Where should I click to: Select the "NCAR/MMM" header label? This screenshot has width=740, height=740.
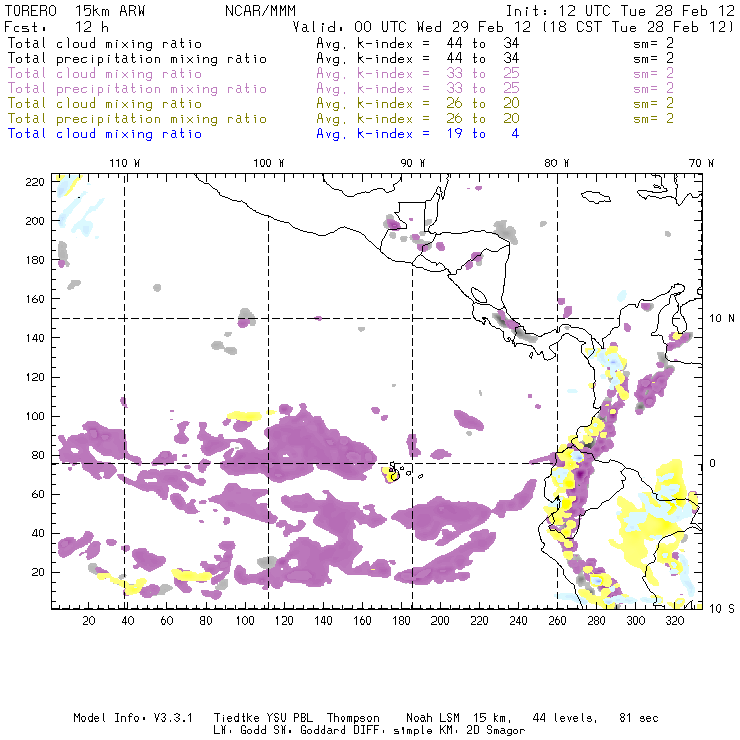[x=260, y=11]
